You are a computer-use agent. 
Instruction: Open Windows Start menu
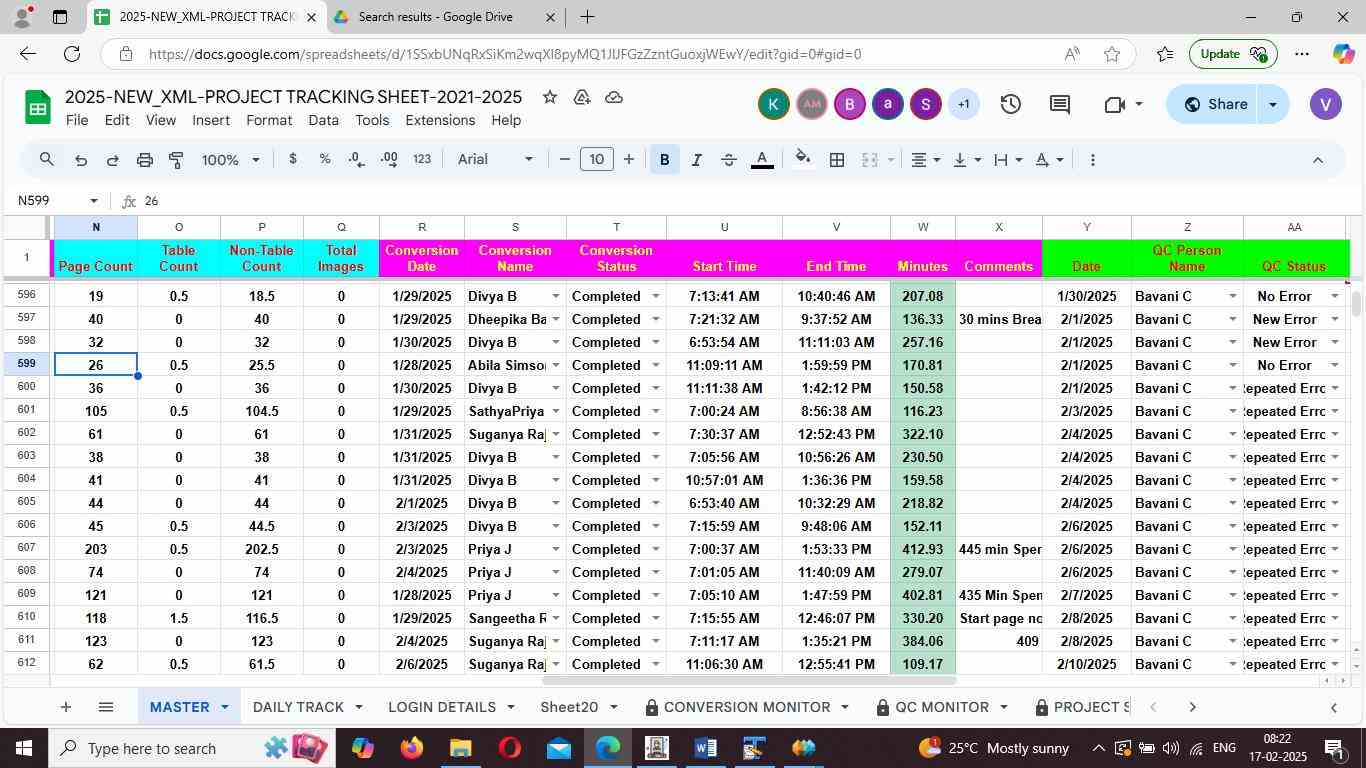(x=24, y=748)
